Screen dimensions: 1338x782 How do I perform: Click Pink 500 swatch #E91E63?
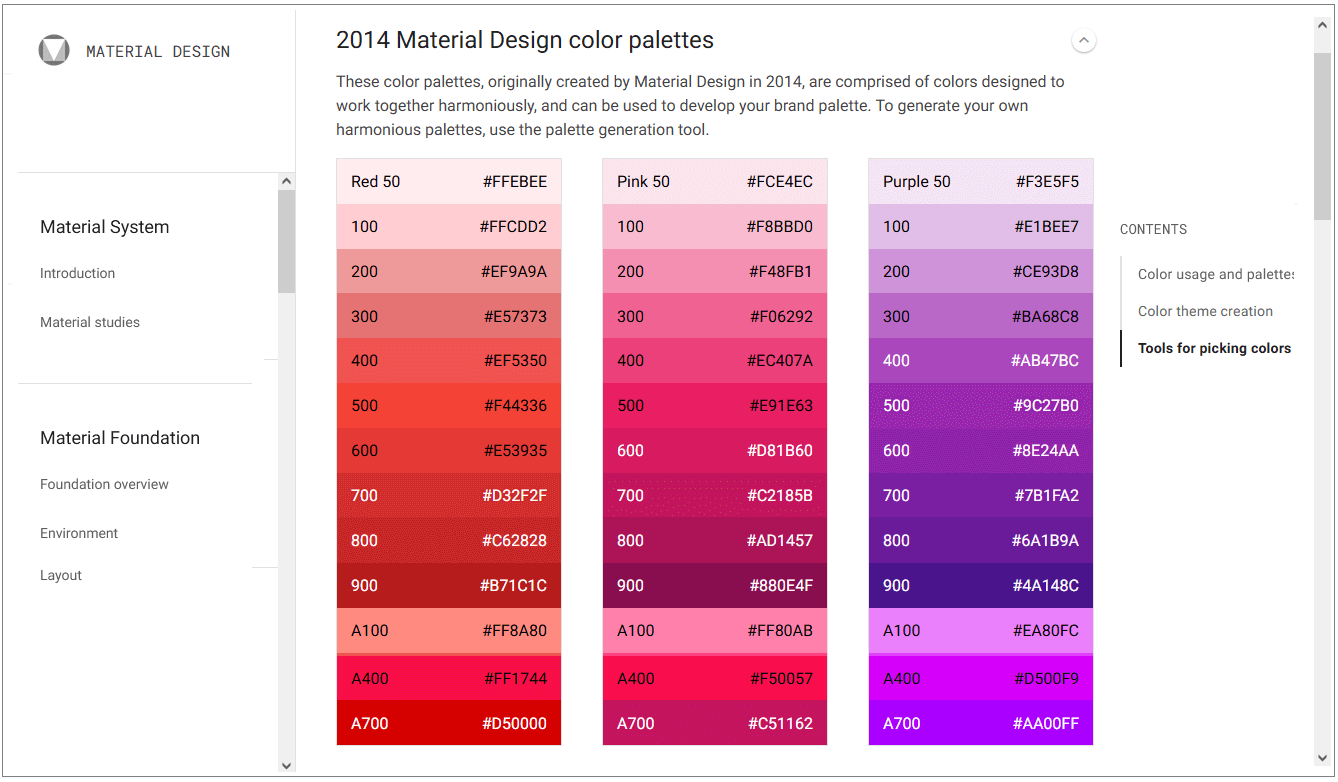pyautogui.click(x=715, y=405)
